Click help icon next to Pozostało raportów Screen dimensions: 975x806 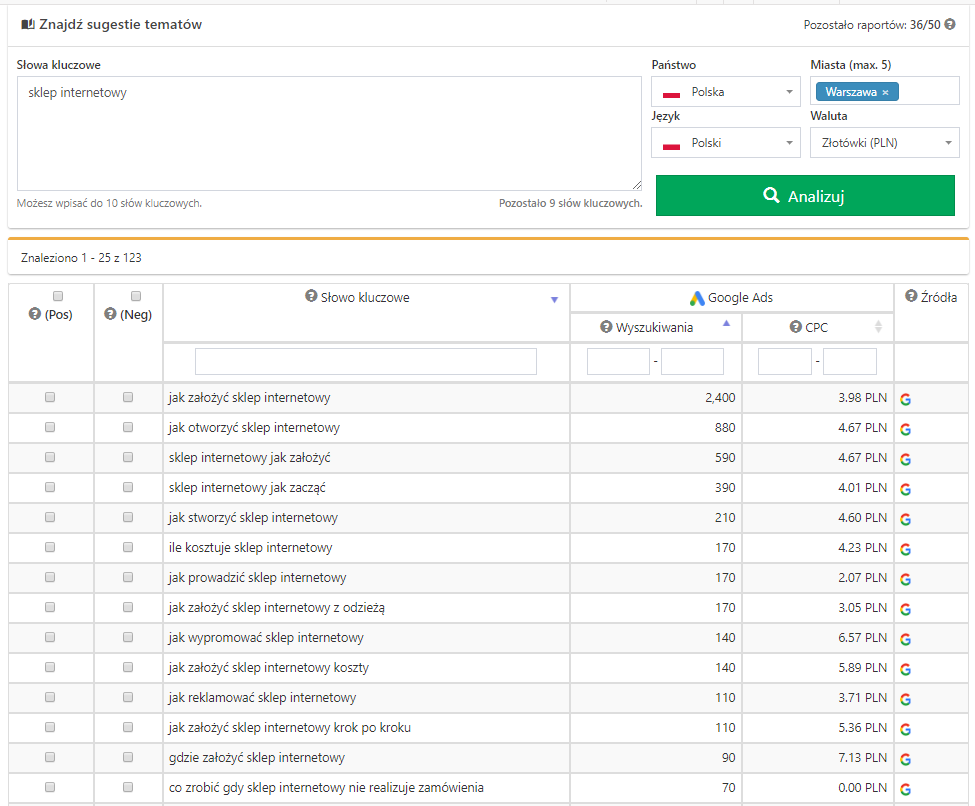pyautogui.click(x=950, y=24)
